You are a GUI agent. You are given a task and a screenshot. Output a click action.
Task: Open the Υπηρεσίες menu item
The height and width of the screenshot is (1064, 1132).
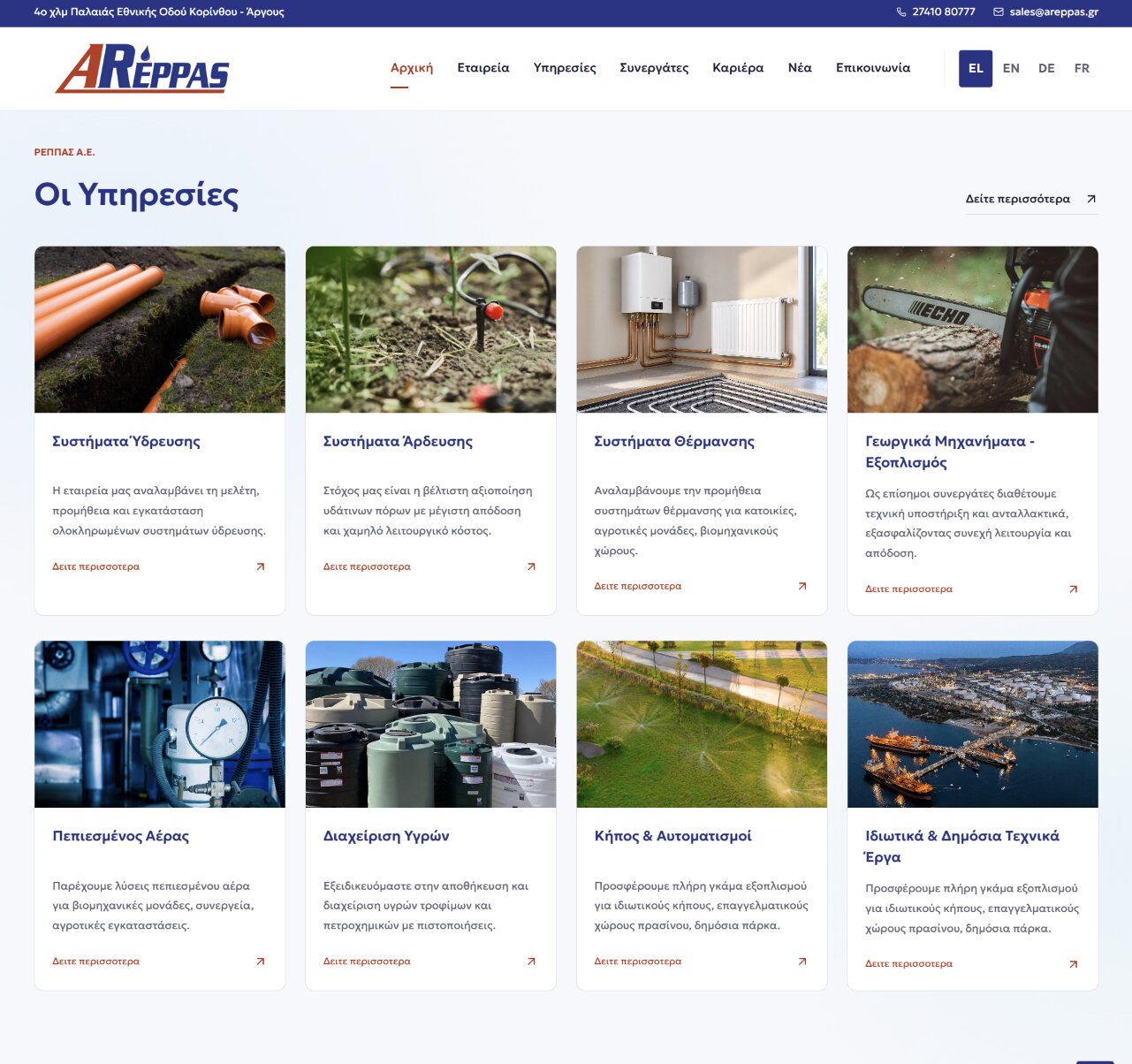tap(565, 68)
